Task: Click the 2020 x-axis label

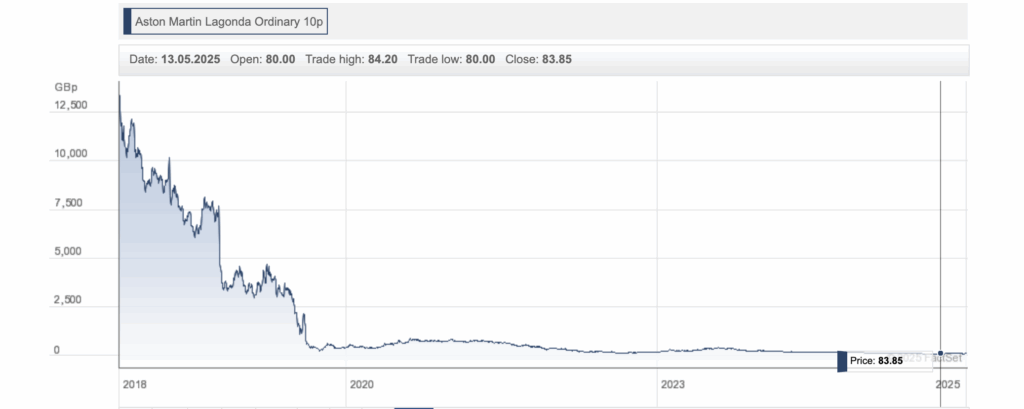Action: coord(362,385)
